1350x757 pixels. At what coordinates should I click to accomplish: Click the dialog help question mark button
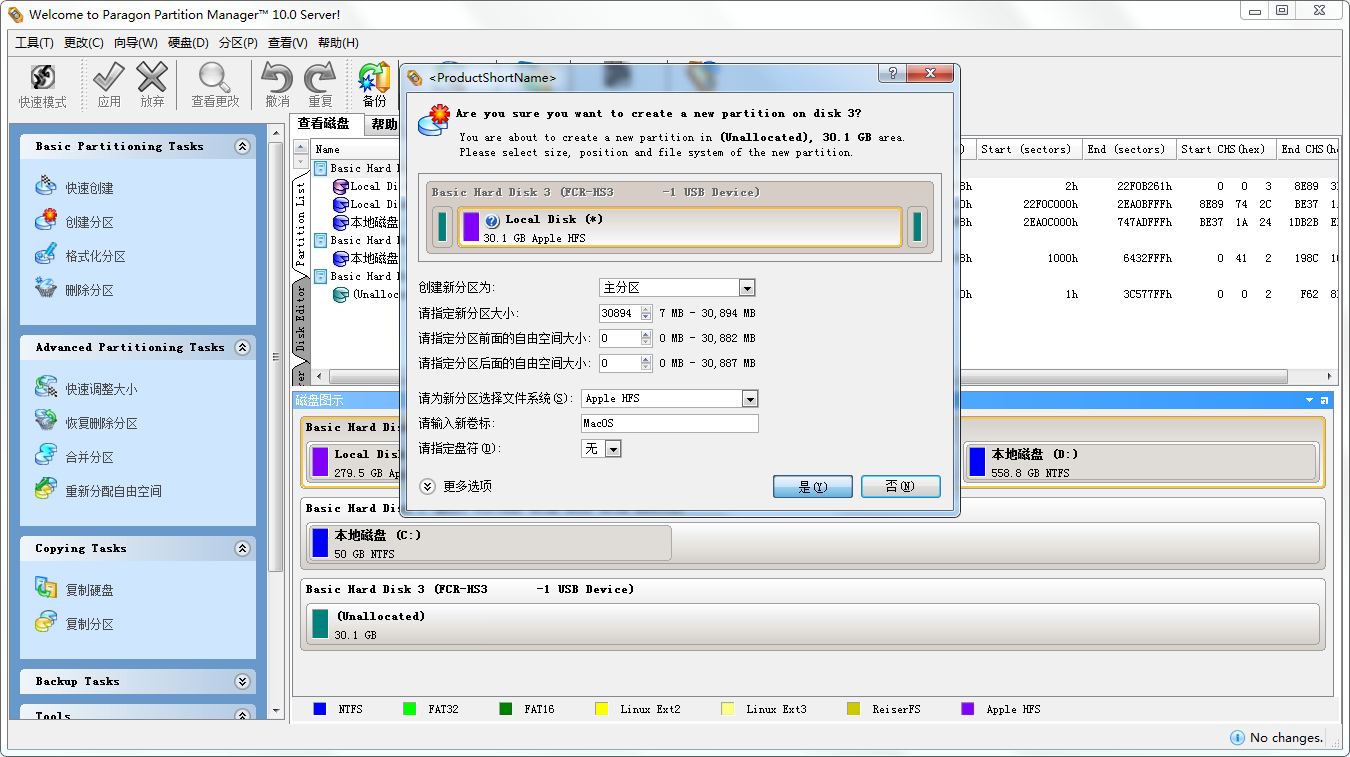[892, 74]
